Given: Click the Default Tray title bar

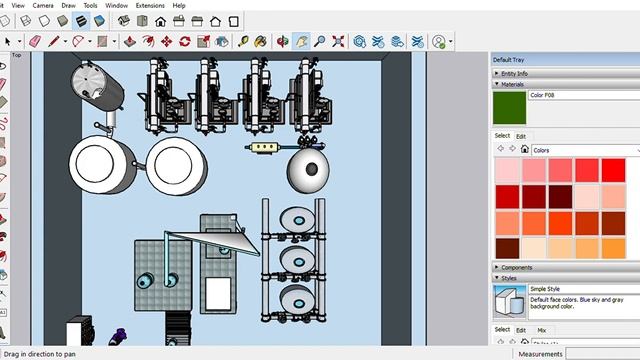Looking at the screenshot, I should point(566,60).
